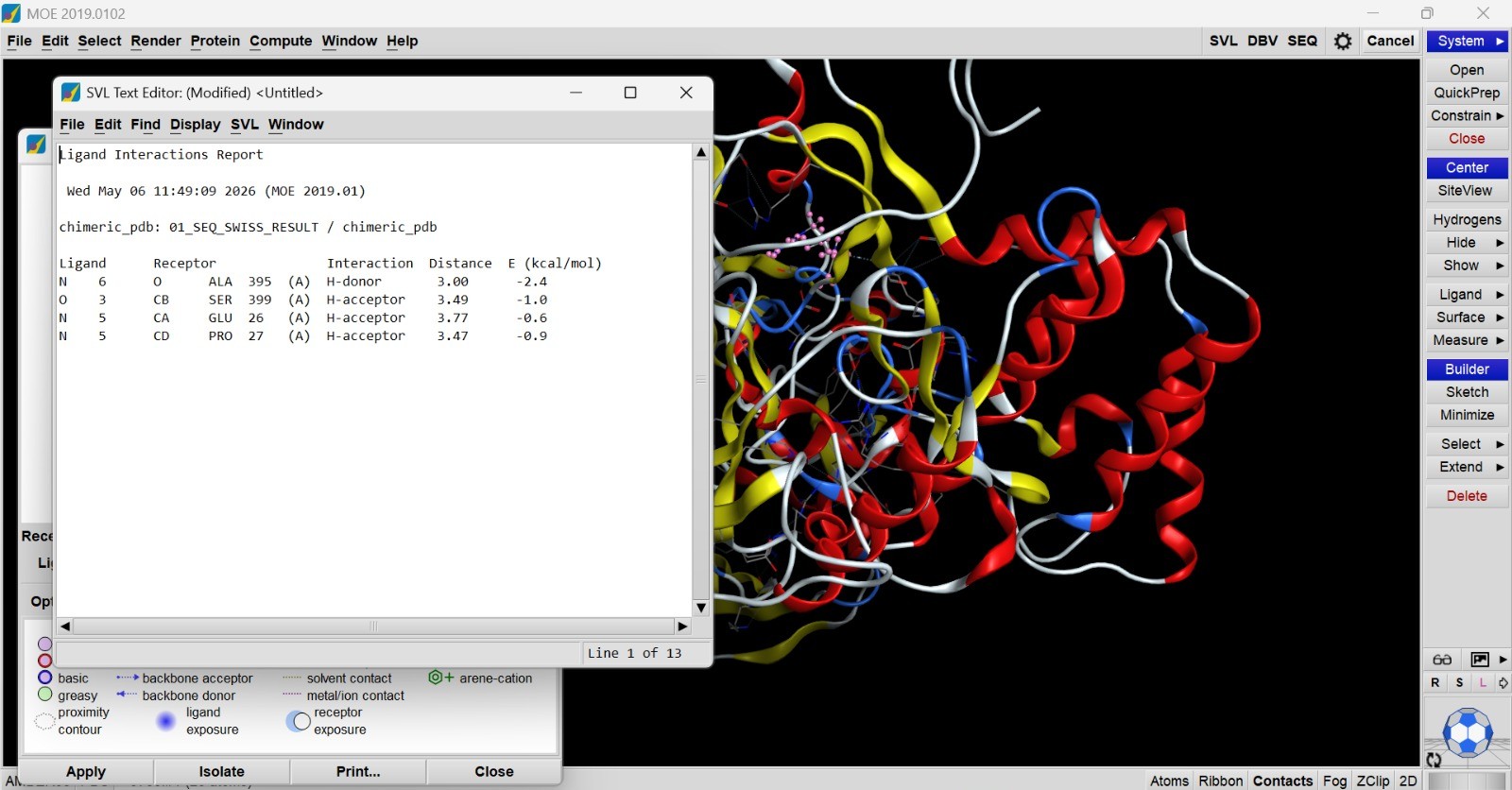Expand the System panel menu
Image resolution: width=1512 pixels, height=790 pixels.
click(1468, 41)
